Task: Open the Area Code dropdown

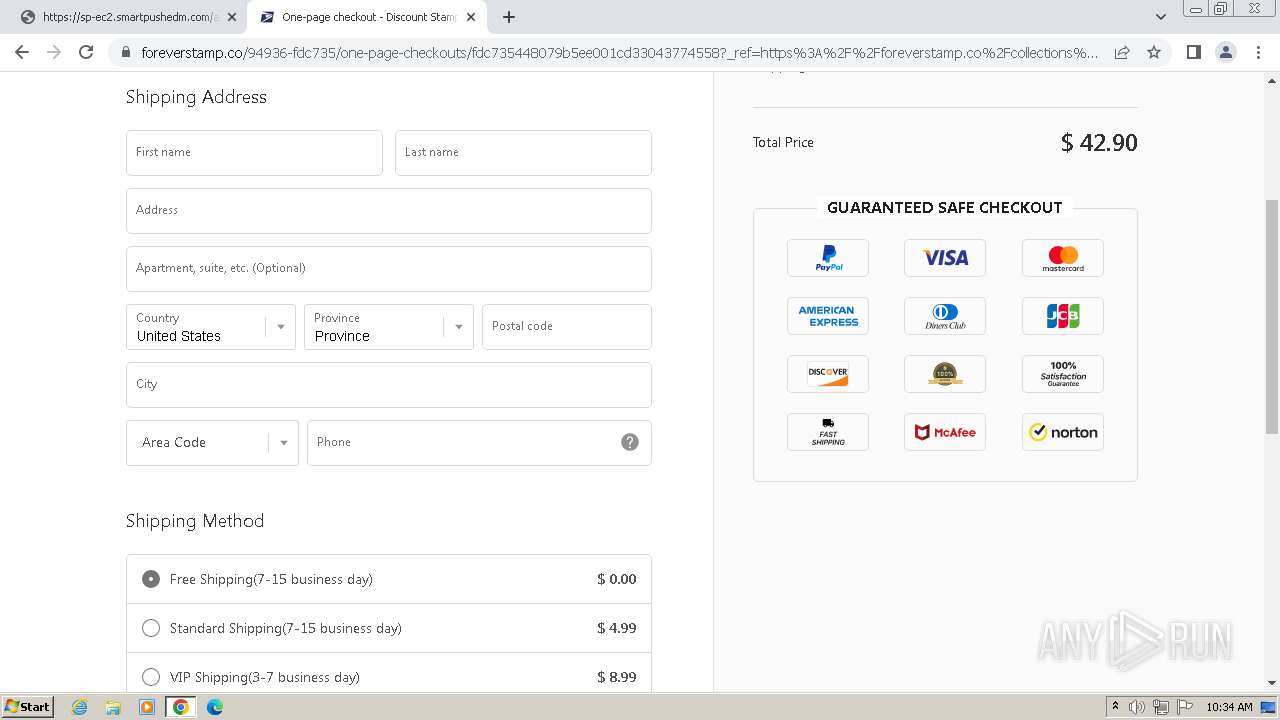Action: point(212,443)
